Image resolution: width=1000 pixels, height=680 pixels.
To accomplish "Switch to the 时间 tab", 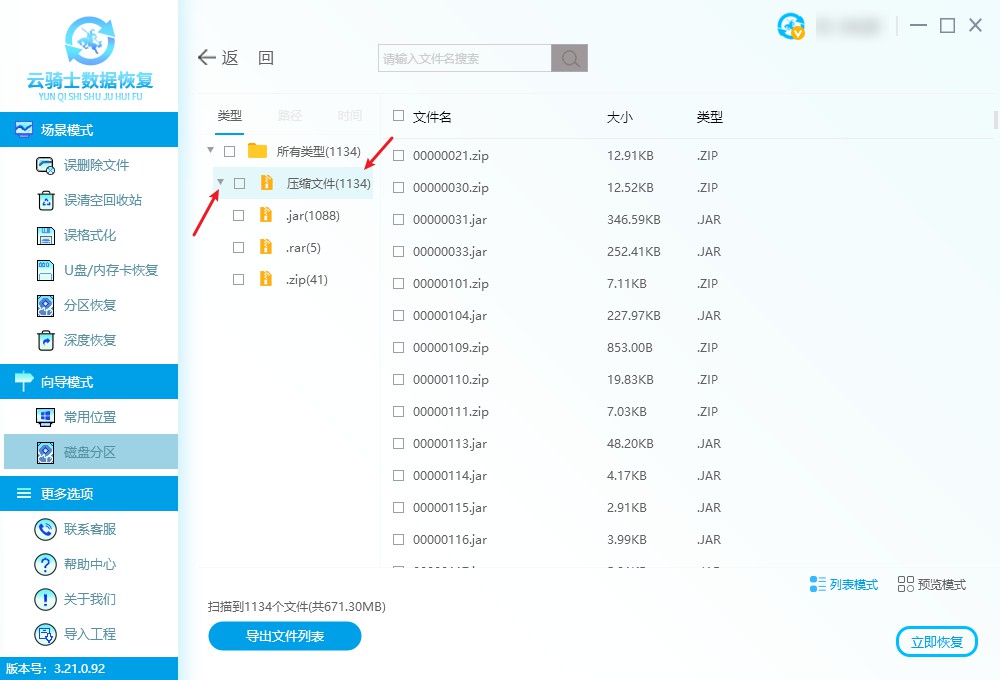I will point(349,115).
